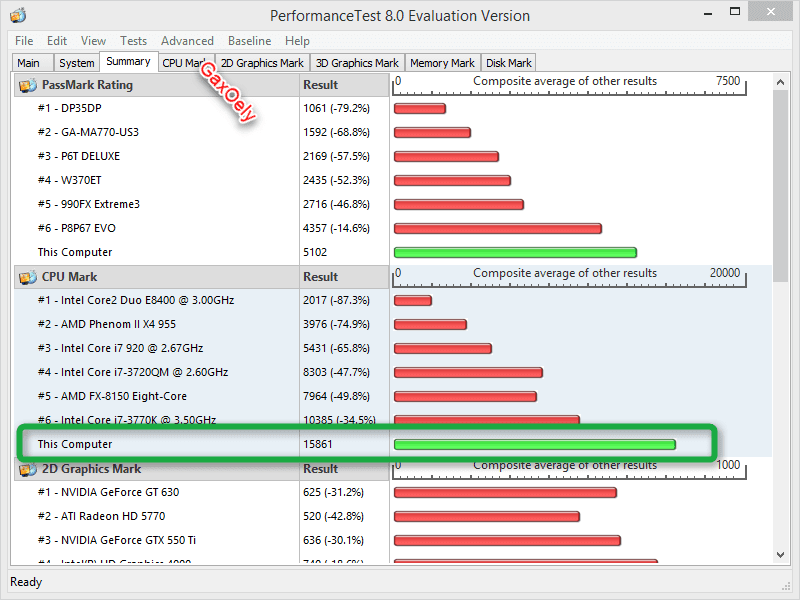Click the Result column header in CPU Mark

click(344, 277)
